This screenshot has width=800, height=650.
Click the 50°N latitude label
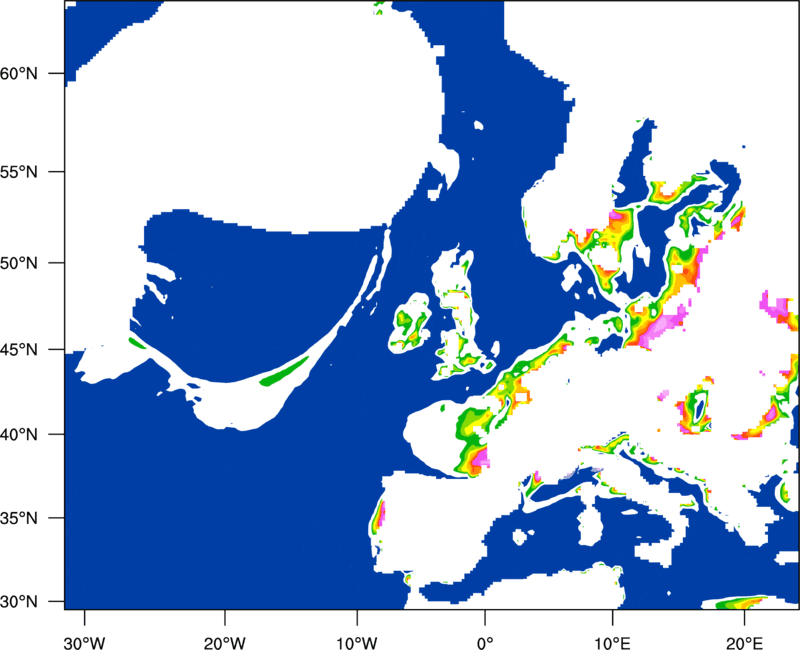coord(19,263)
